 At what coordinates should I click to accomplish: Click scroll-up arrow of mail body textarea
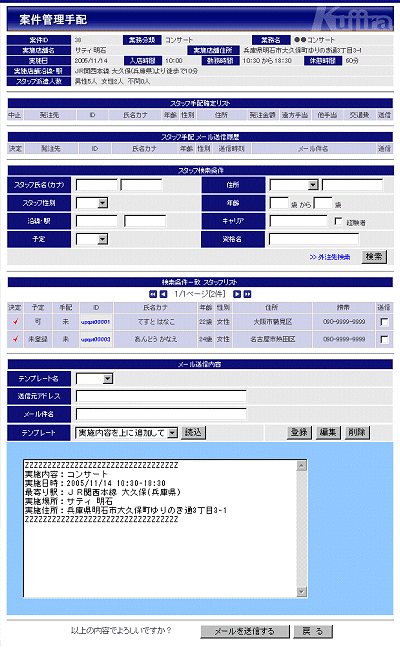(302, 466)
